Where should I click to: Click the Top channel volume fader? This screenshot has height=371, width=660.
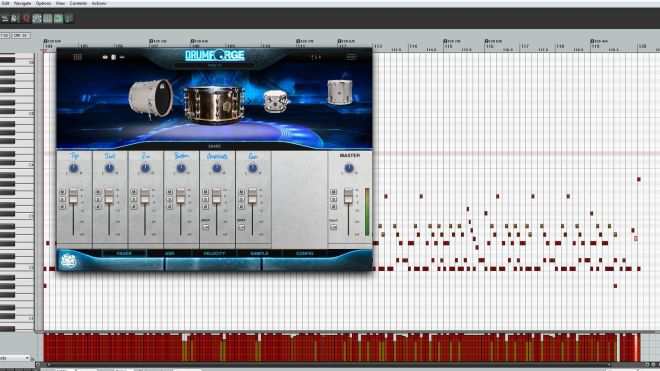point(74,196)
